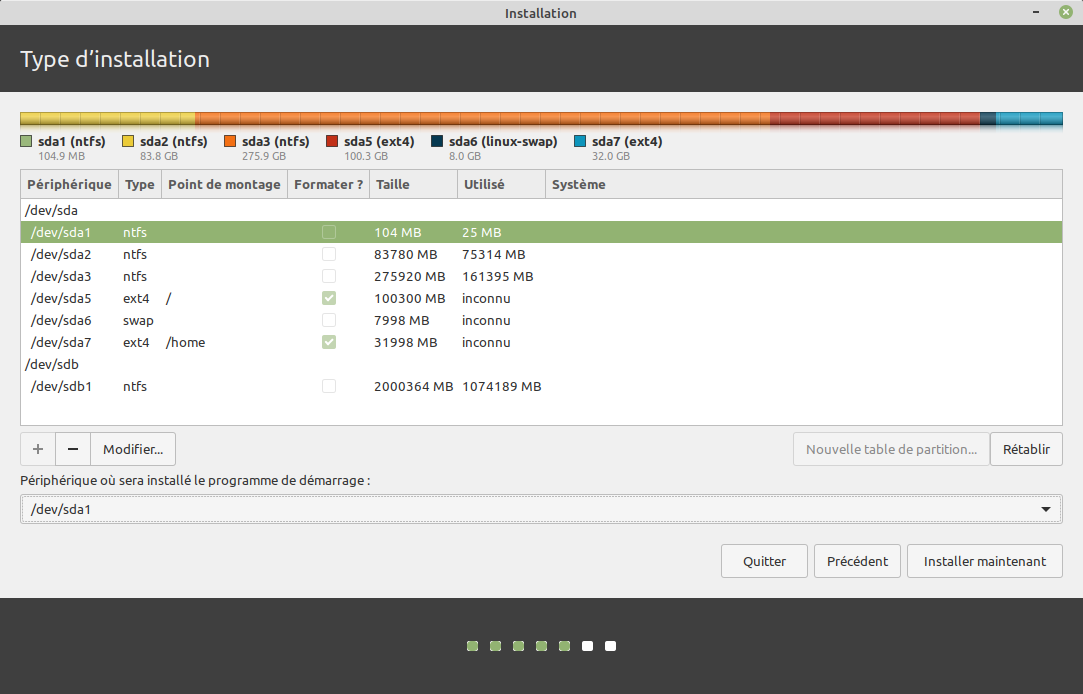Click the Installer maintenant button
The image size is (1083, 694).
(985, 561)
